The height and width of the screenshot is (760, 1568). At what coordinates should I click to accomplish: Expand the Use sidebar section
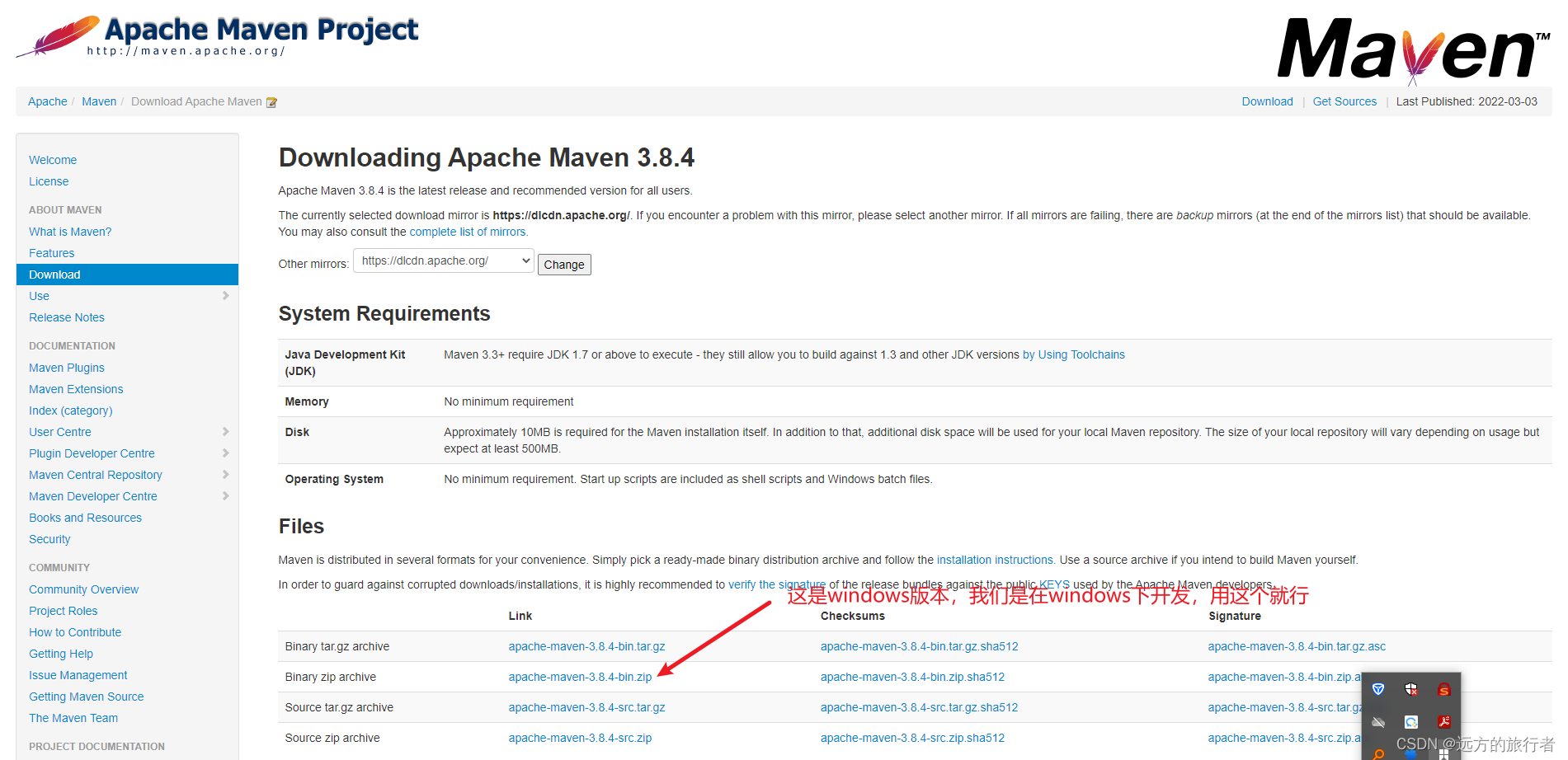(x=226, y=296)
